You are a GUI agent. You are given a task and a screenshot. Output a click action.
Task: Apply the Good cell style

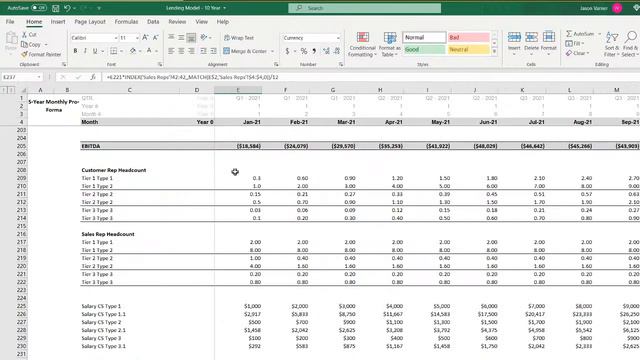[424, 49]
